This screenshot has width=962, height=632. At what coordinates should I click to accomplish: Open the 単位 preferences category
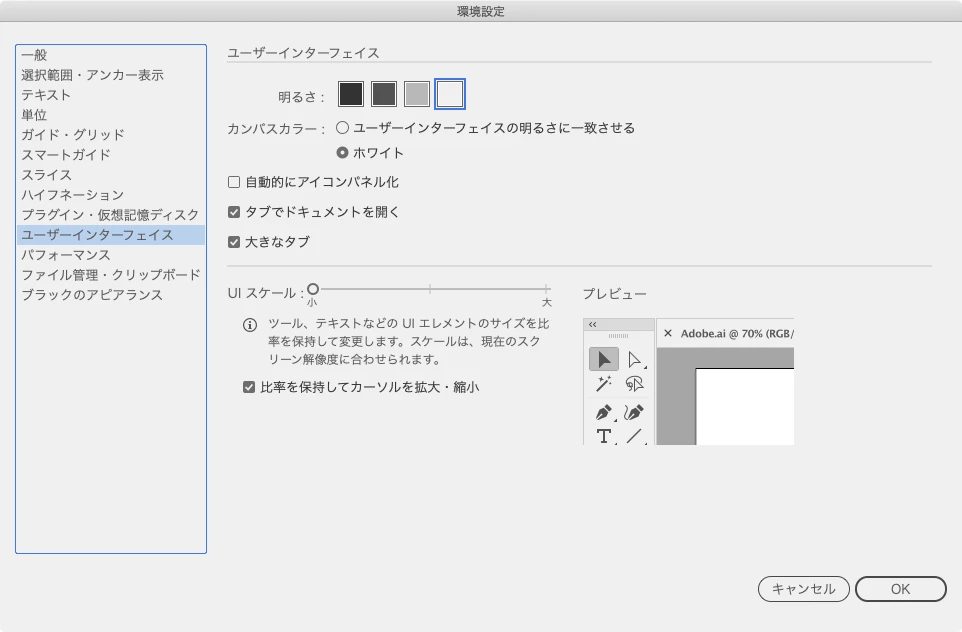[x=110, y=115]
